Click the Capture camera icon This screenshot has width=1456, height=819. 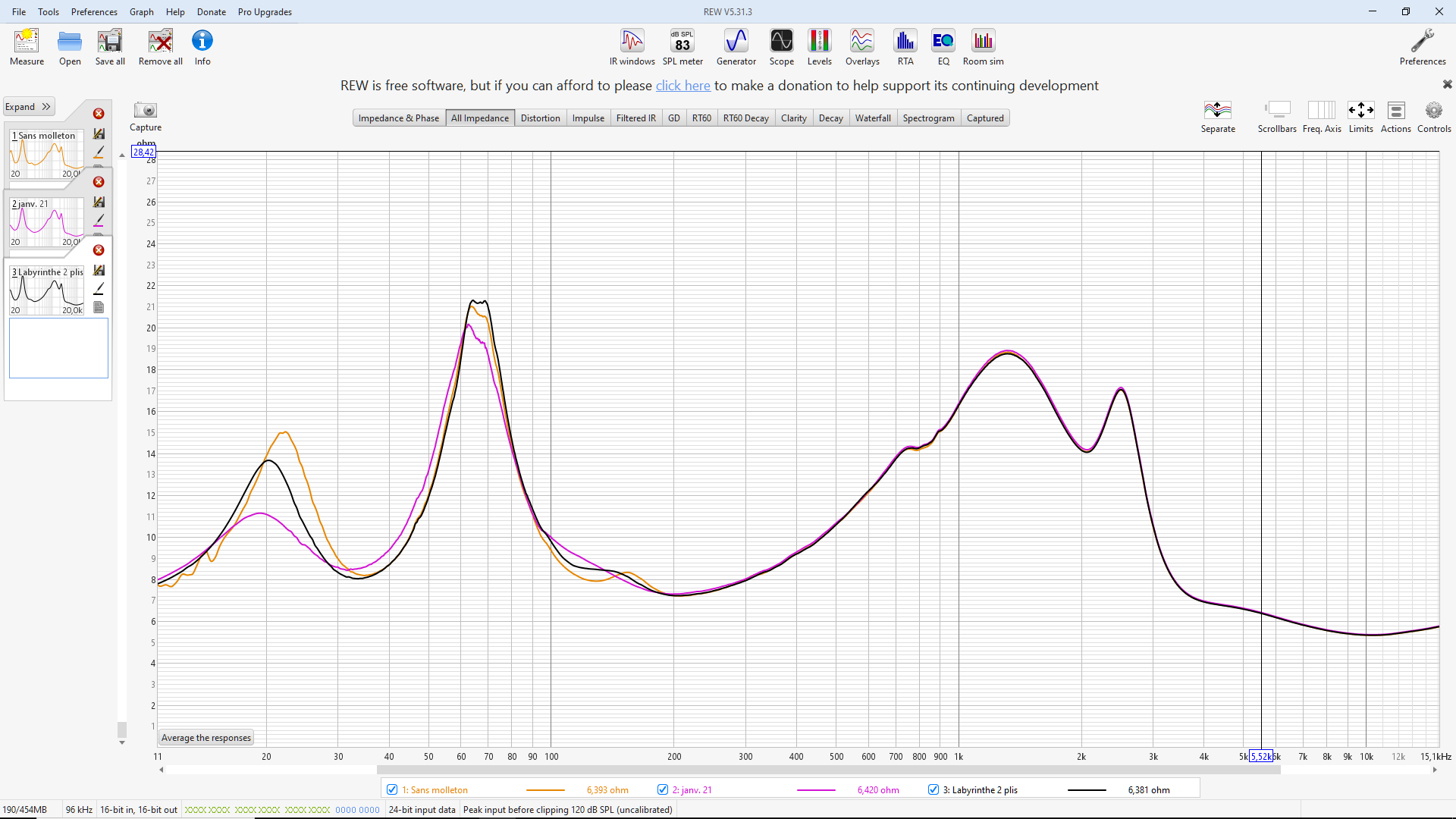tap(145, 111)
